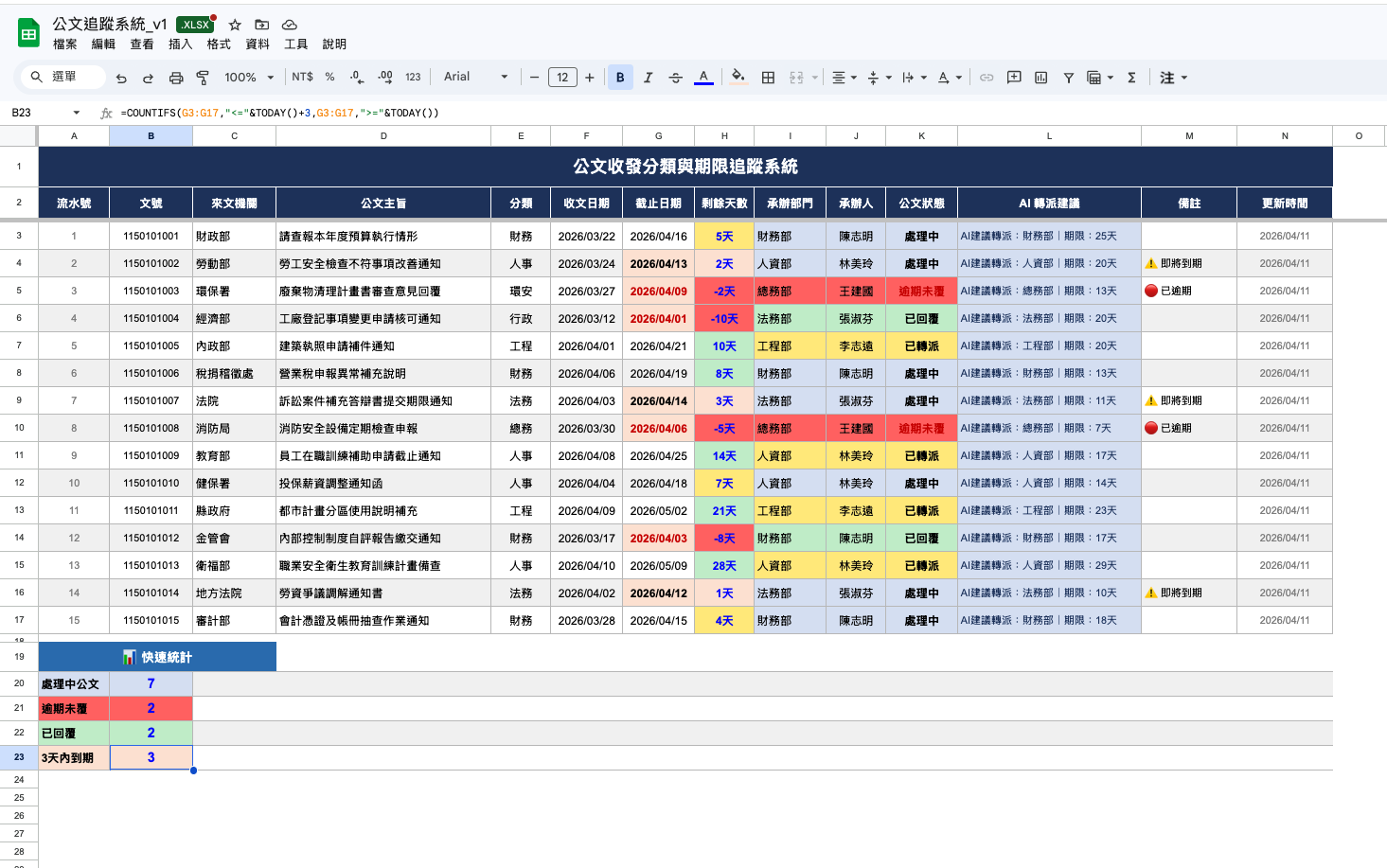Open the 格式 menu

tap(219, 44)
